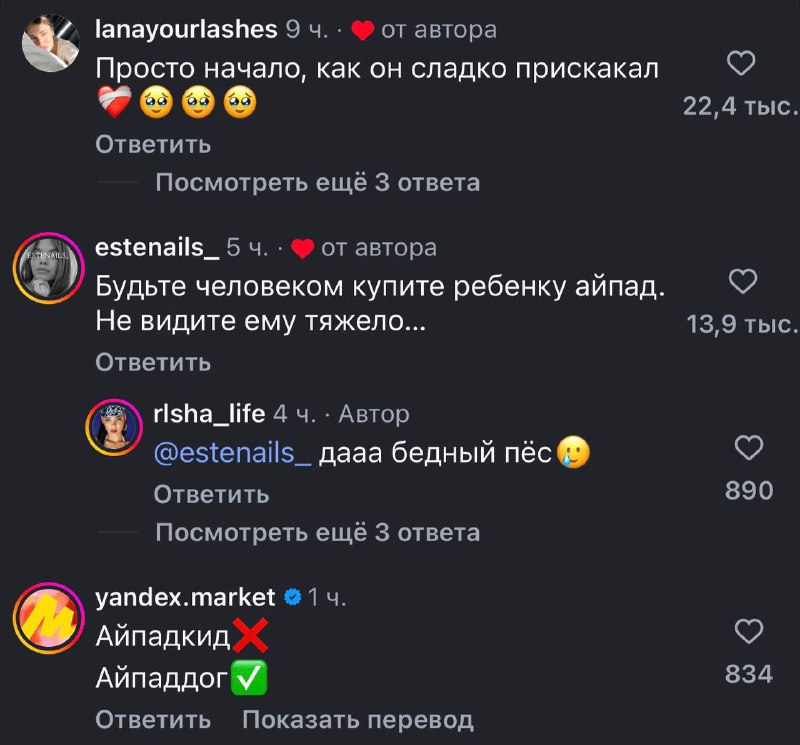Screen dimensions: 800x745
Task: Show 3 more replies under estenails_' comment
Action: tap(318, 532)
